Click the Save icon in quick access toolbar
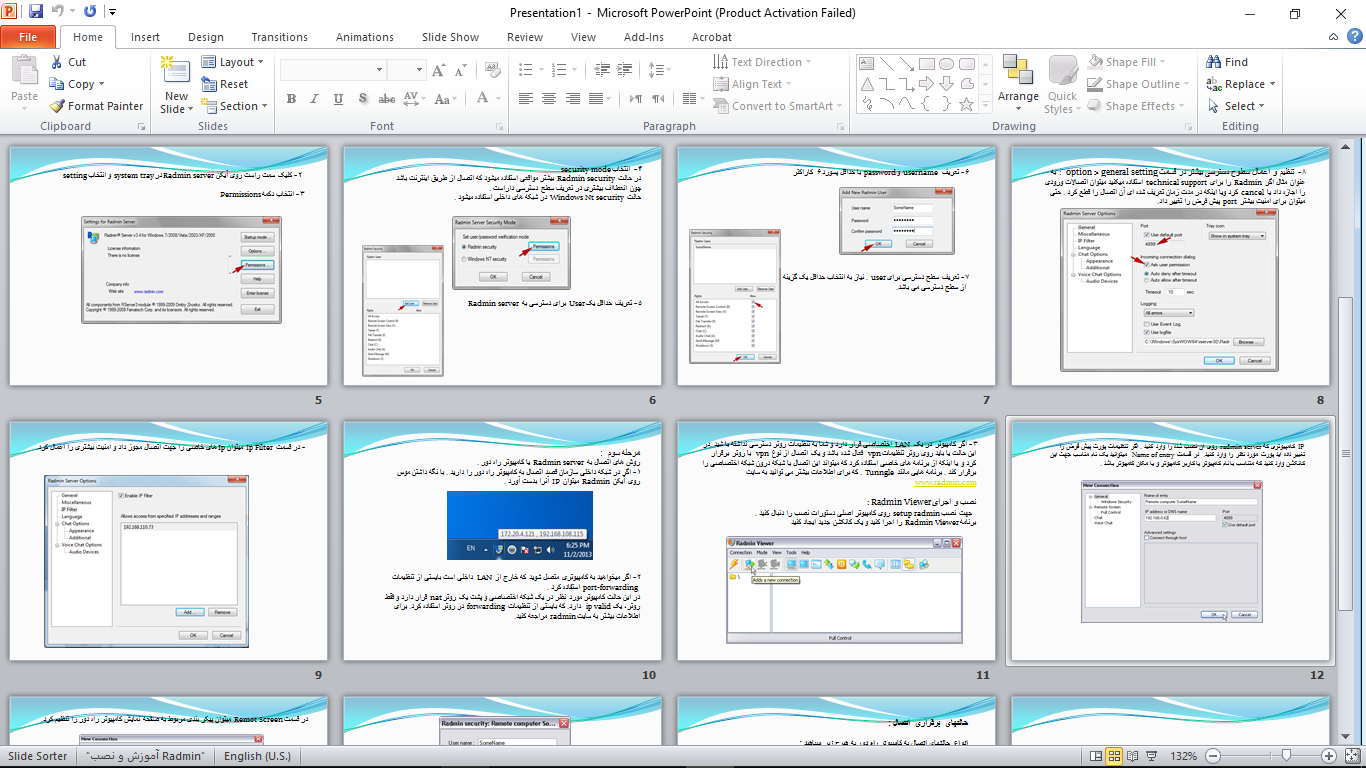This screenshot has height=768, width=1366. pyautogui.click(x=36, y=13)
